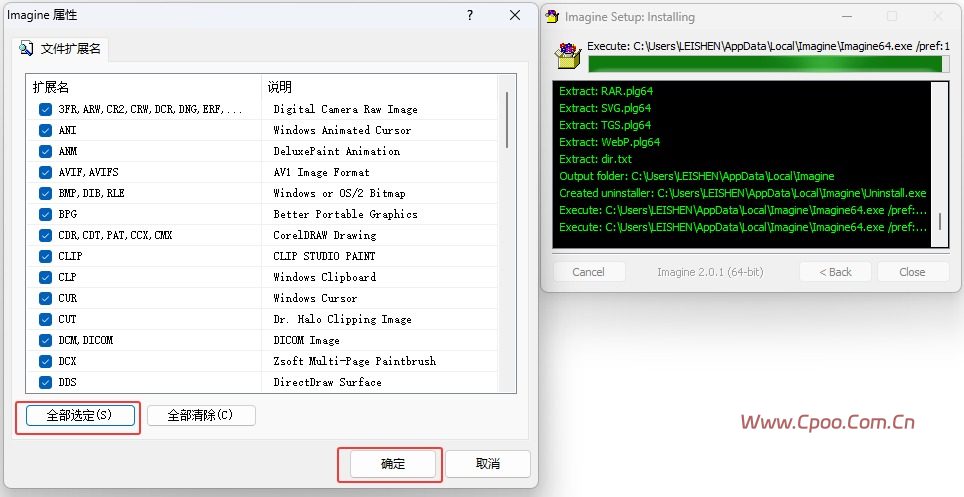The width and height of the screenshot is (964, 497).
Task: Select the Digital Camera Raw Image description
Action: tap(346, 109)
